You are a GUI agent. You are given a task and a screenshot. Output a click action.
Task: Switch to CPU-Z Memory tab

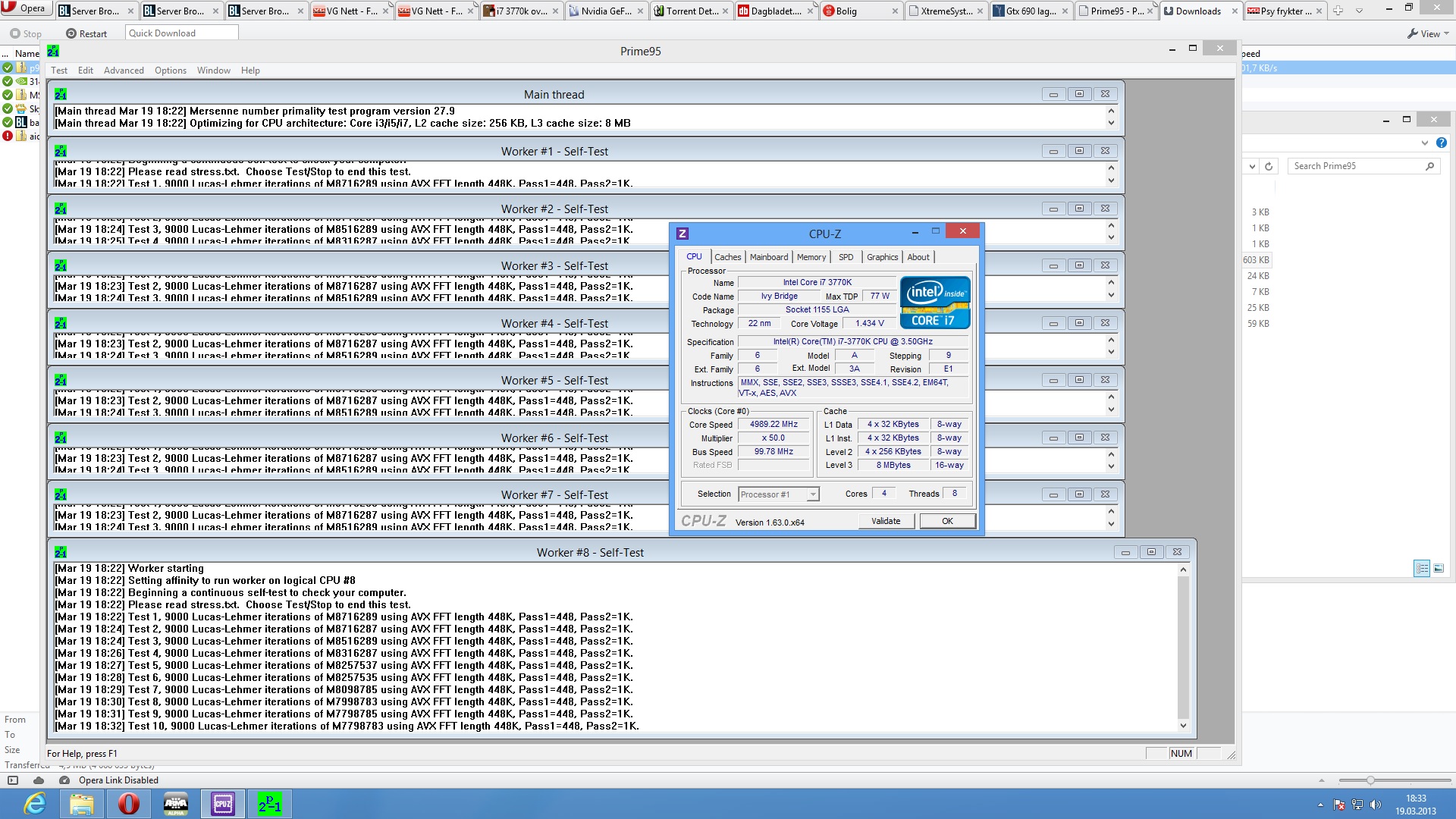pyautogui.click(x=811, y=257)
